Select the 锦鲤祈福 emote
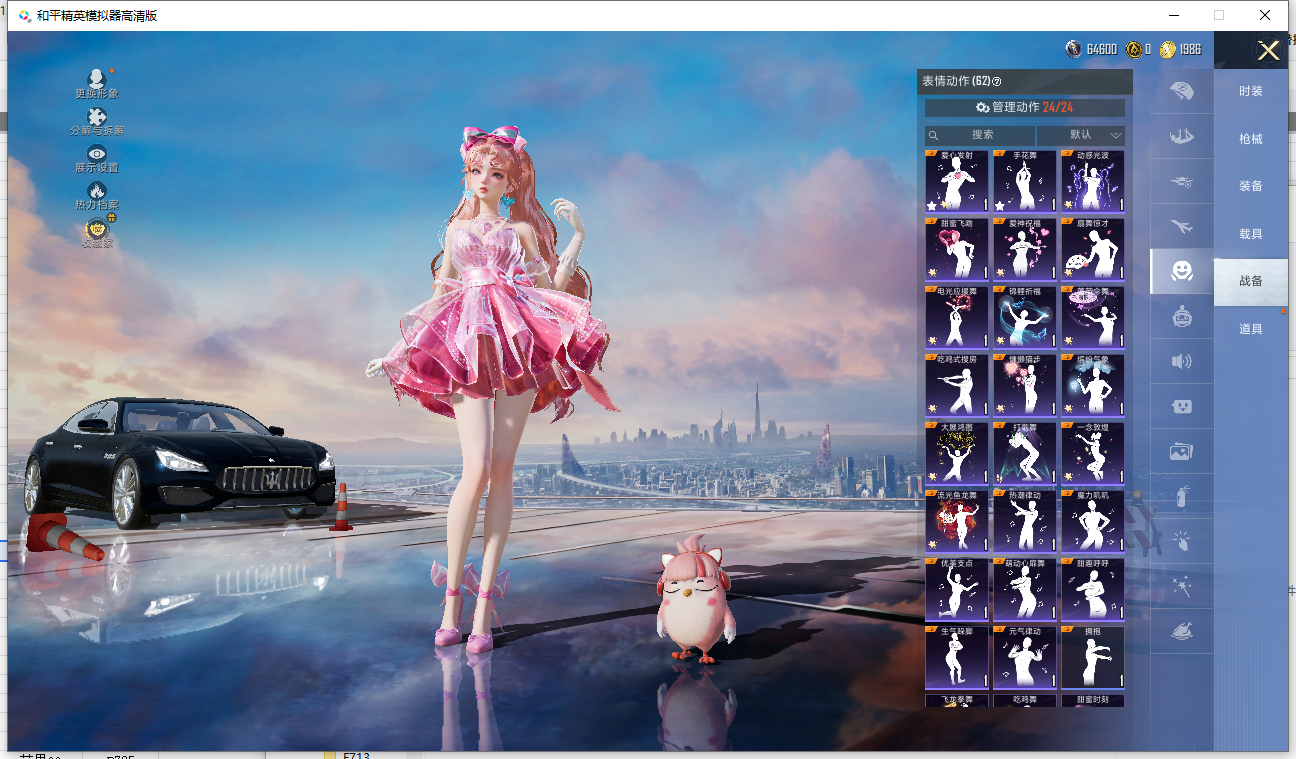The width and height of the screenshot is (1296, 759). click(x=1025, y=317)
